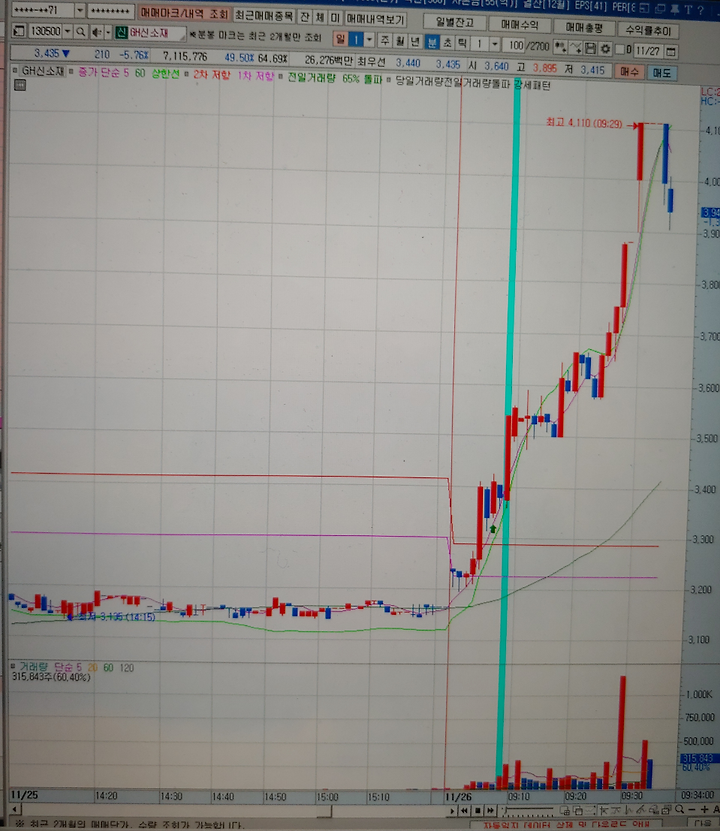Click the stop playback button
Image resolution: width=720 pixels, height=831 pixels.
[478, 810]
